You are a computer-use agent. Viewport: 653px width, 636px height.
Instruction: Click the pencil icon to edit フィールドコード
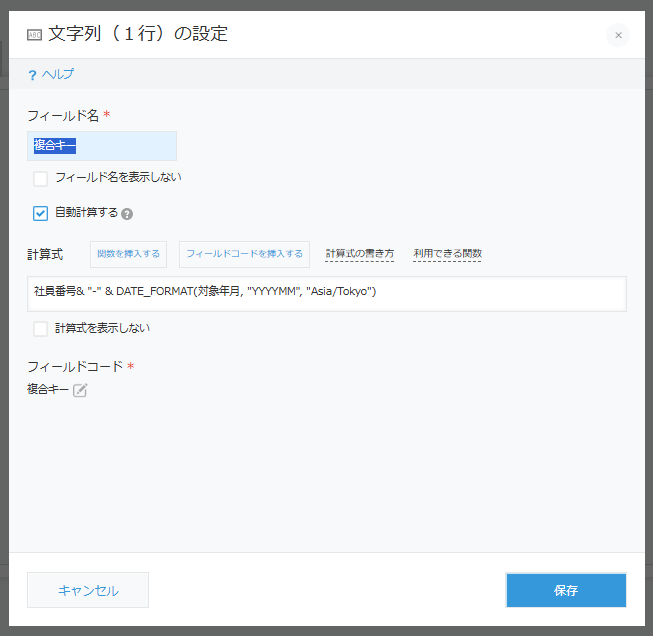click(80, 391)
